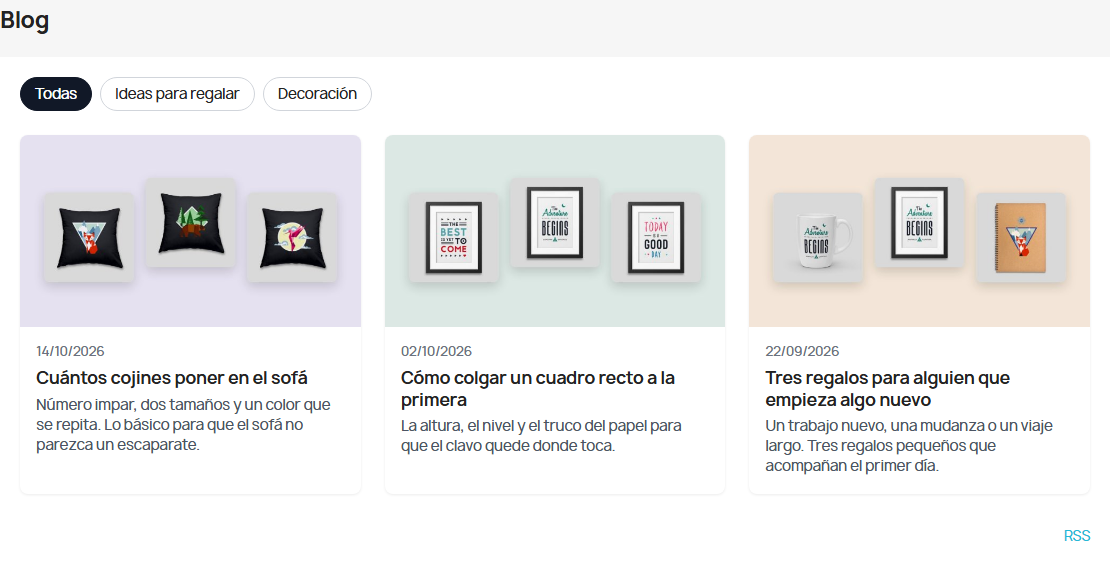This screenshot has height=569, width=1110.
Task: Click the date 02/10/2026
Action: (x=436, y=351)
